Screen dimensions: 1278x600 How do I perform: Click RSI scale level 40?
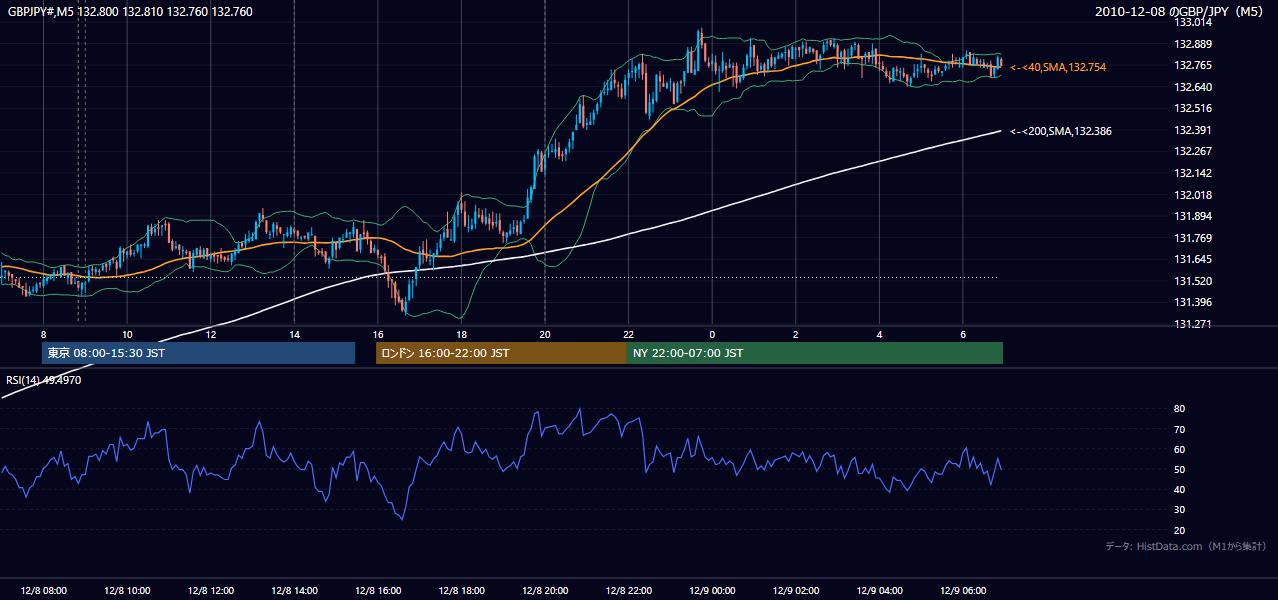pos(1179,489)
